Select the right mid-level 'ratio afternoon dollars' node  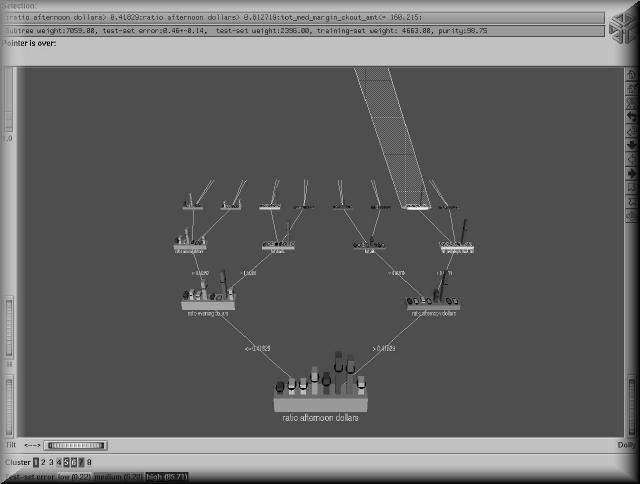pyautogui.click(x=432, y=301)
